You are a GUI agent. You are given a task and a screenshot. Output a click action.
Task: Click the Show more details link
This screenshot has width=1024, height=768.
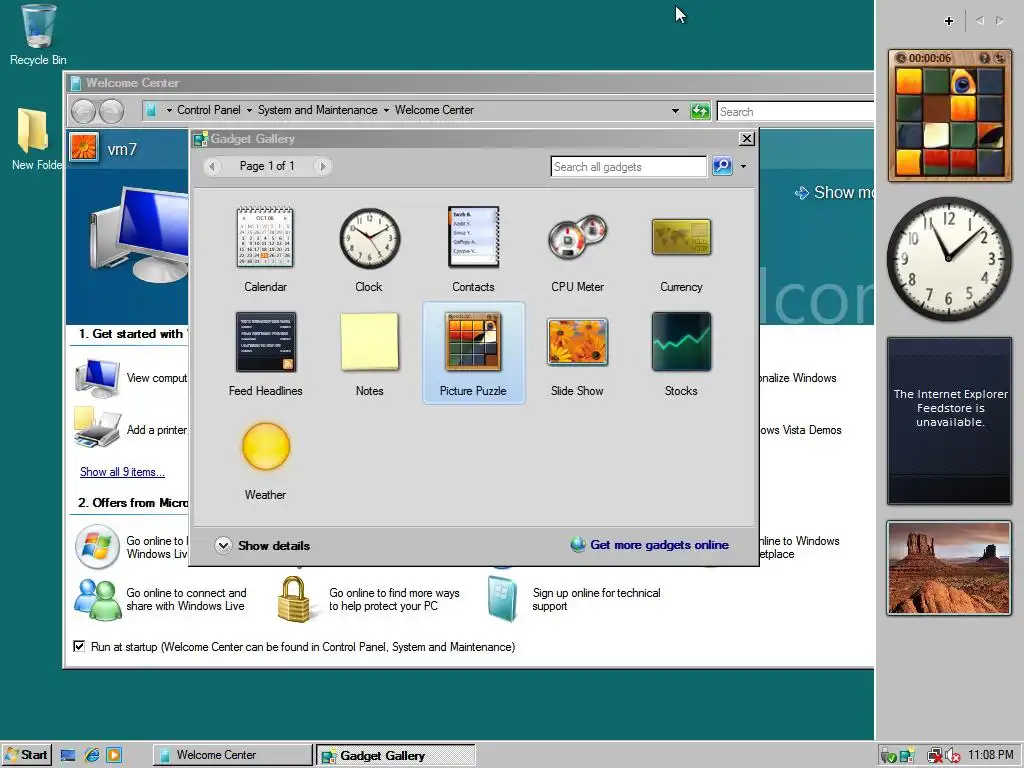833,192
